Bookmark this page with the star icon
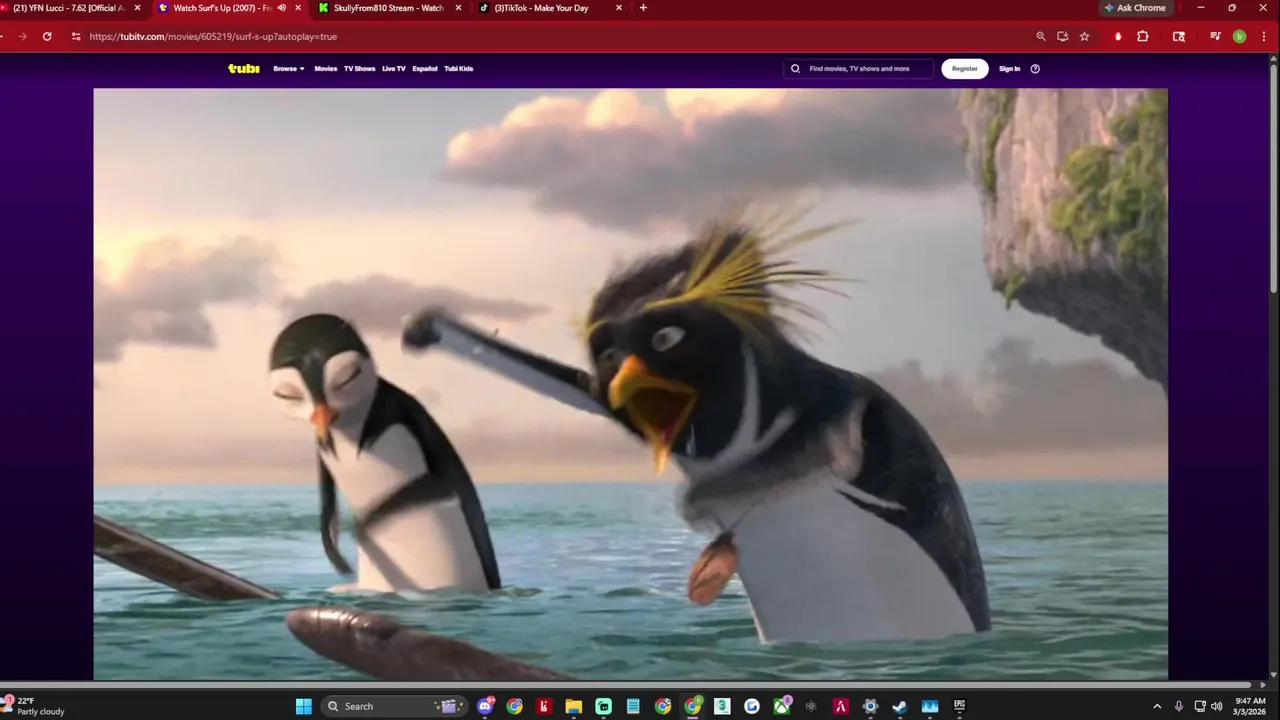 coord(1084,36)
